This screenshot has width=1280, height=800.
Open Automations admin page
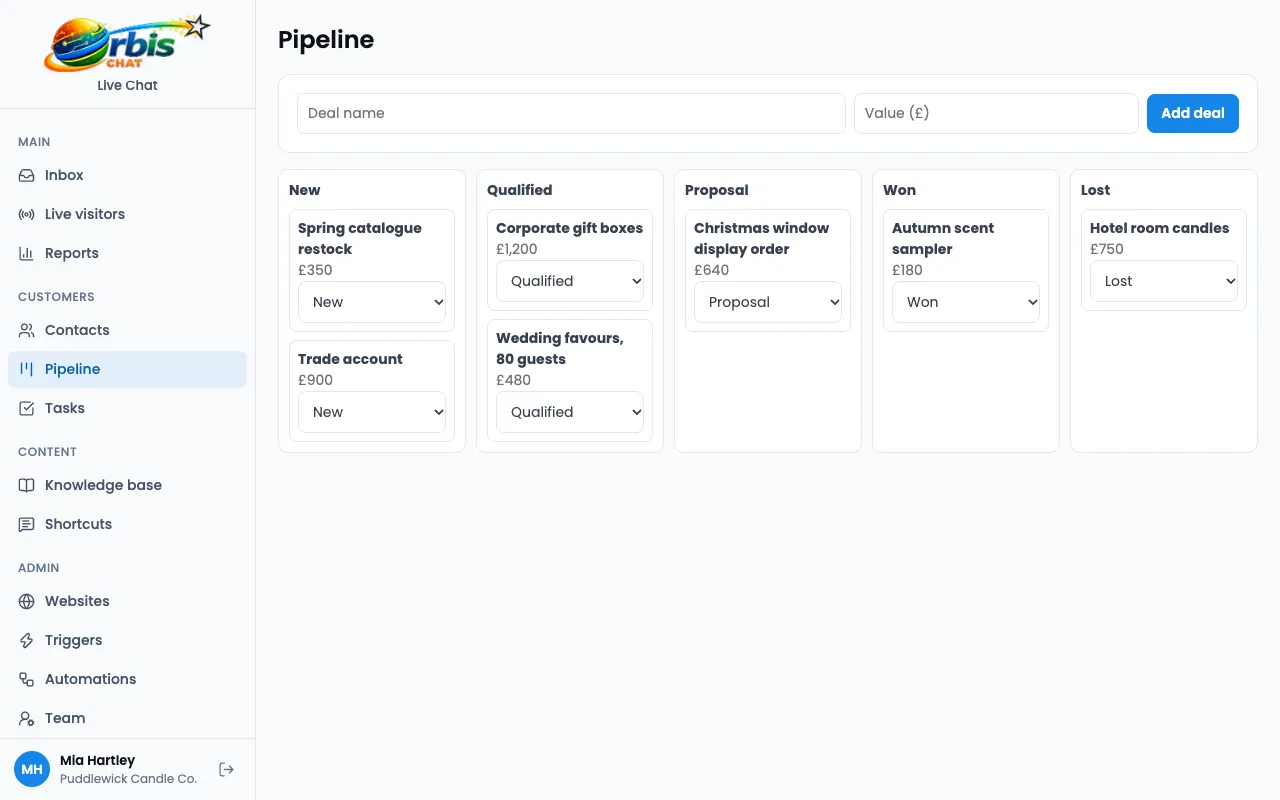point(127,679)
